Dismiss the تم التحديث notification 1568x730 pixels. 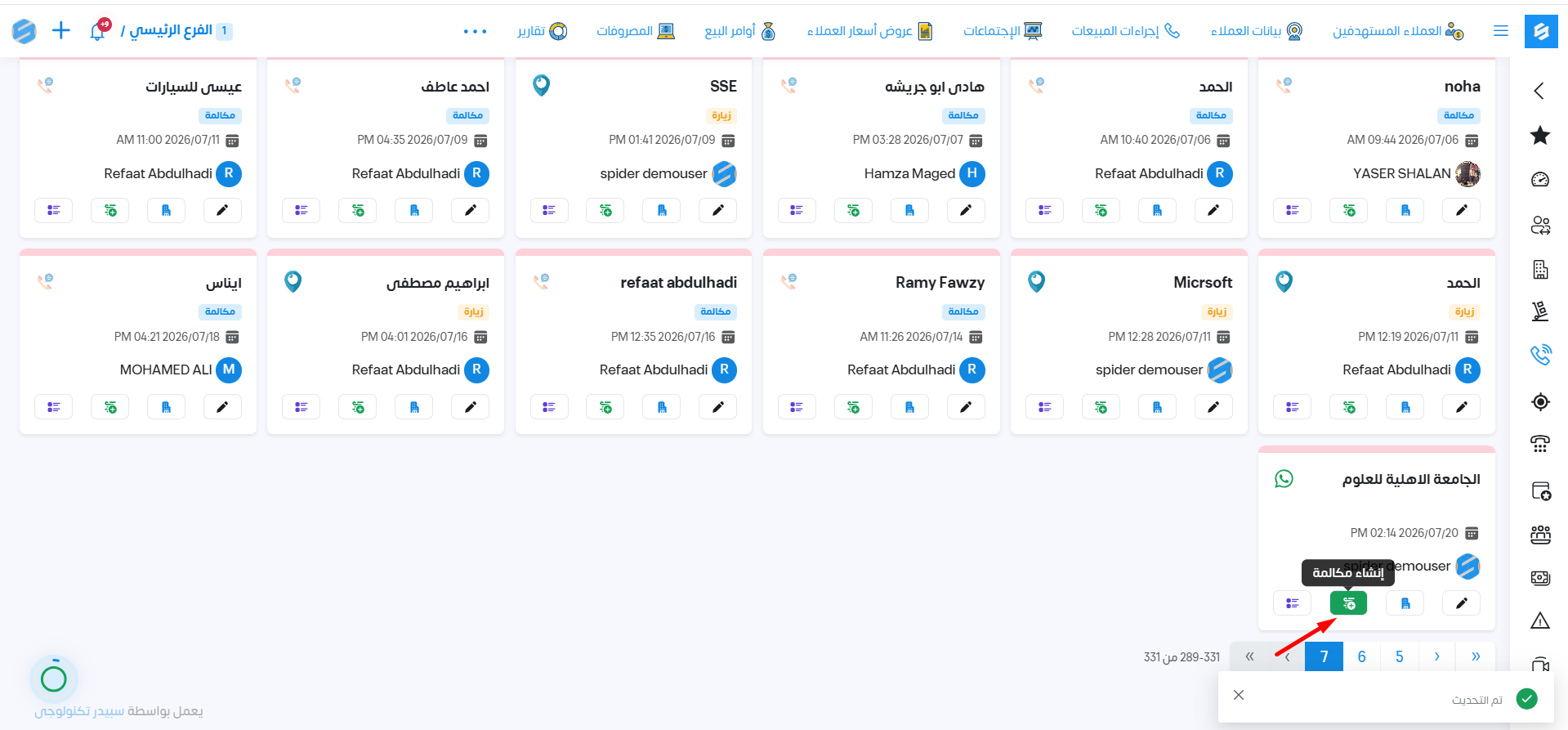coord(1239,695)
